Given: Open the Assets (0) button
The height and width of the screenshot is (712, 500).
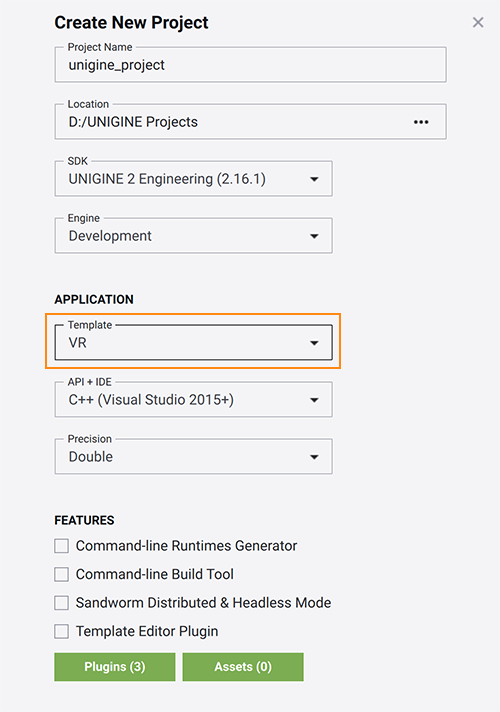Looking at the screenshot, I should pos(243,667).
